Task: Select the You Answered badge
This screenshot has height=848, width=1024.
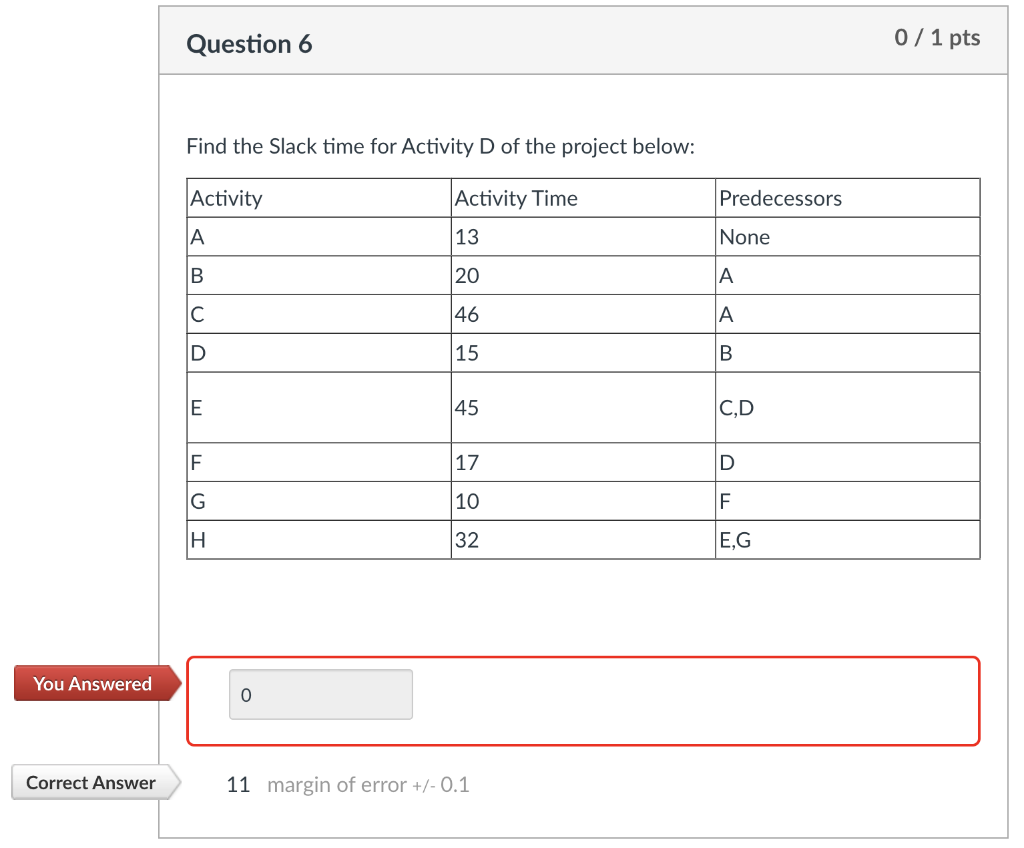Action: (x=90, y=684)
